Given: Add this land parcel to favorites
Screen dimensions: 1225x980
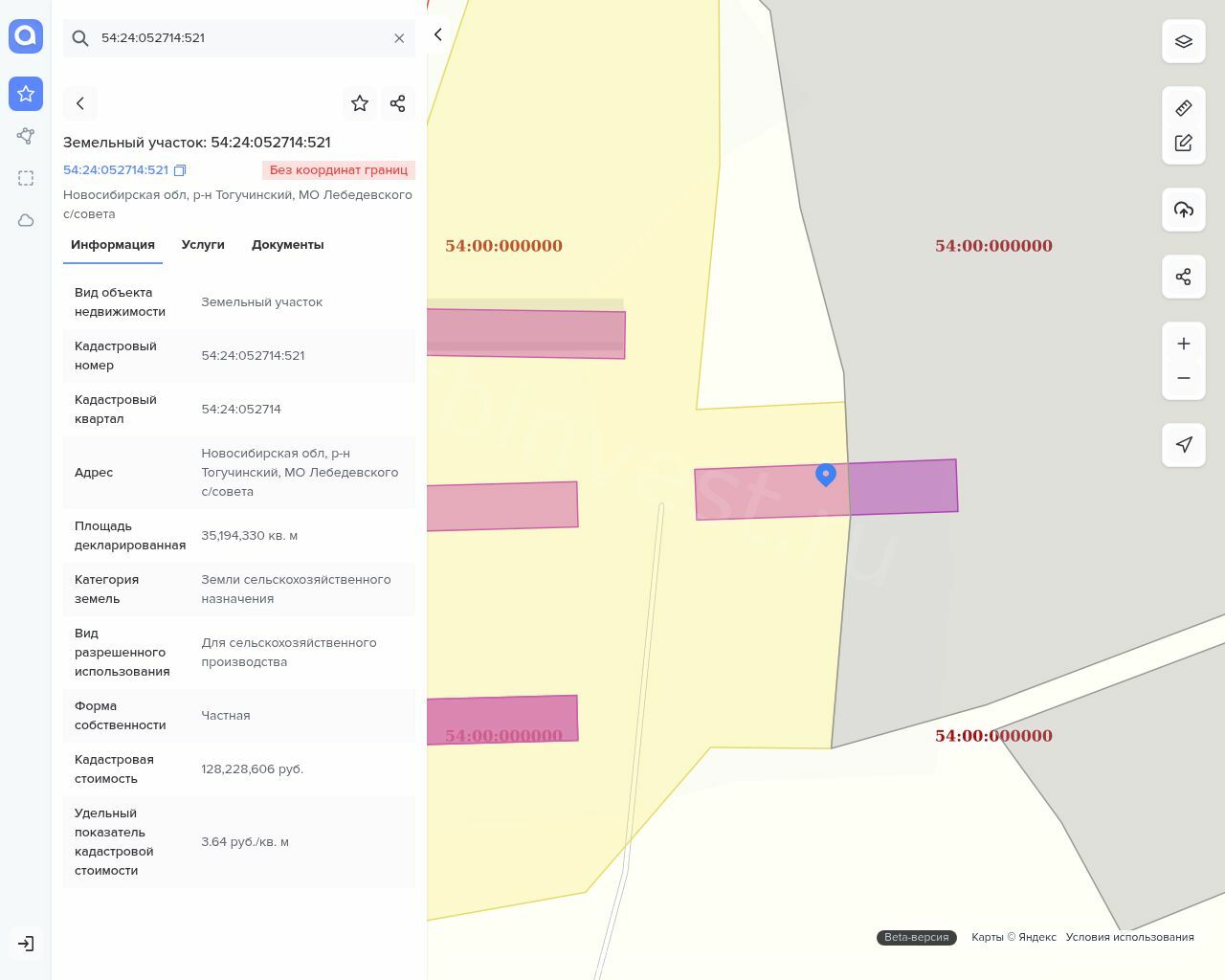Looking at the screenshot, I should [x=360, y=103].
